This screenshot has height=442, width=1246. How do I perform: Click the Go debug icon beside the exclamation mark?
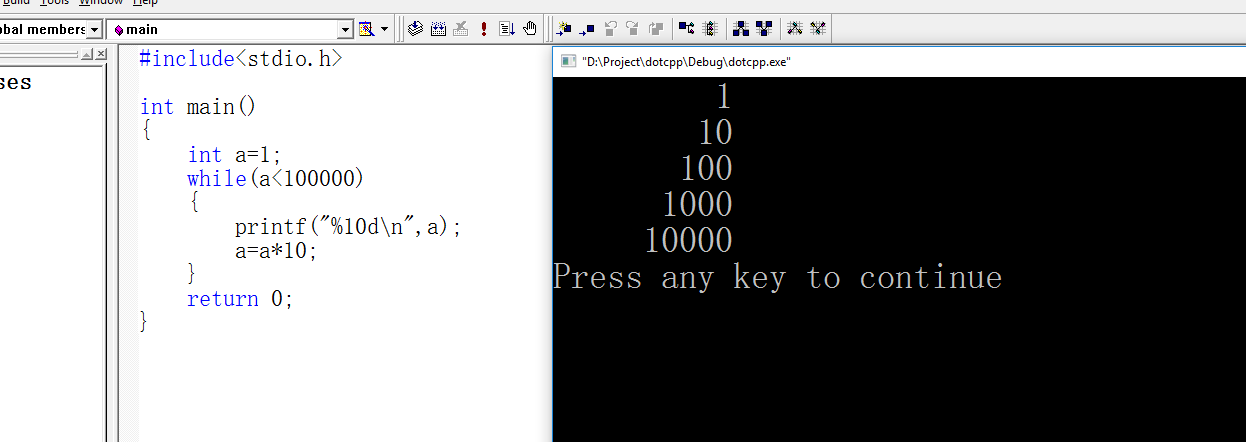coord(507,29)
